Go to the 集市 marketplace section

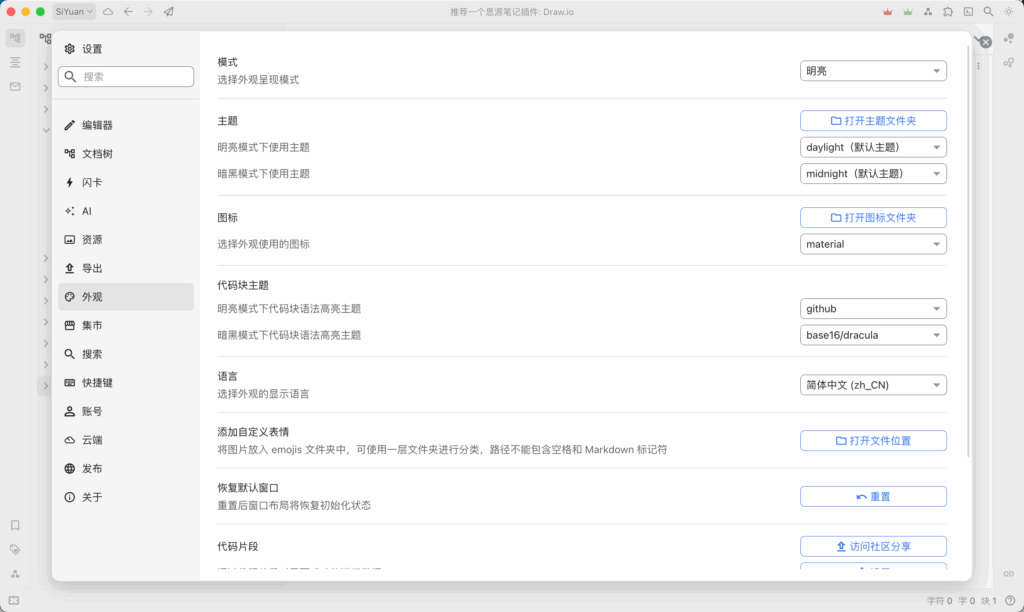coord(92,325)
